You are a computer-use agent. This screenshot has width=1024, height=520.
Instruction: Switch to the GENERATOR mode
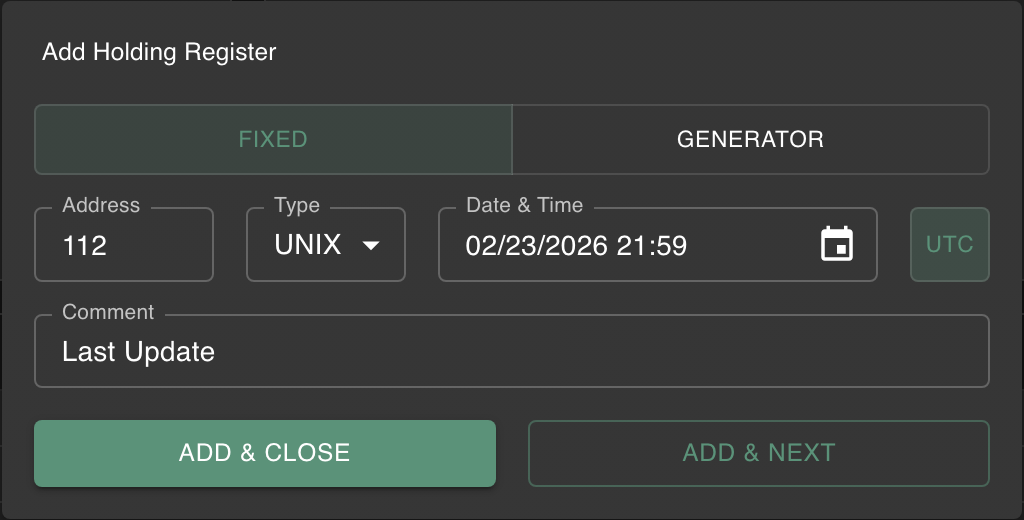(750, 139)
